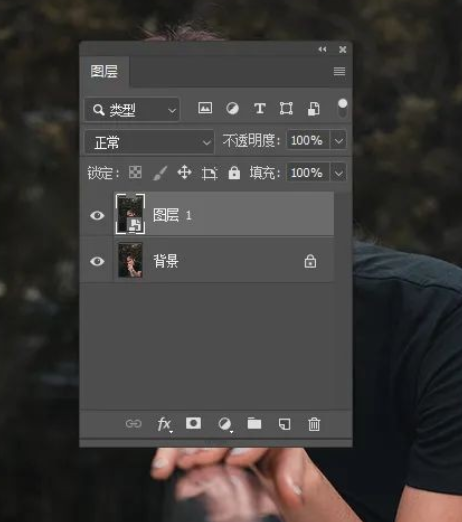Viewport: 462px width, 522px height.
Task: Filter for adjustment layers icon
Action: coord(232,108)
